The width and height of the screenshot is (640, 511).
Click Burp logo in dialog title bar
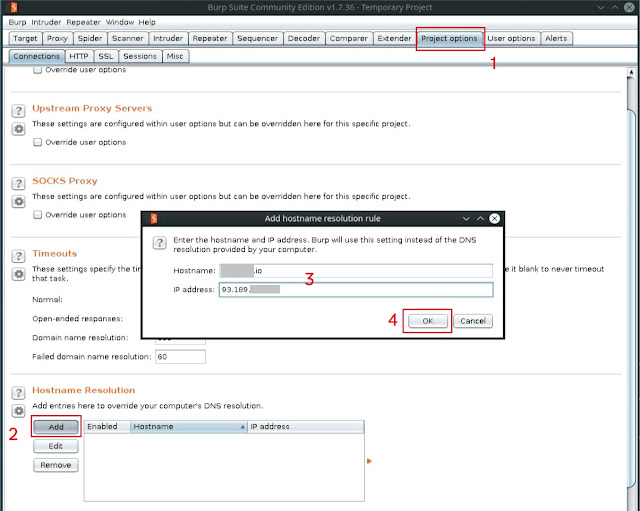click(x=154, y=218)
